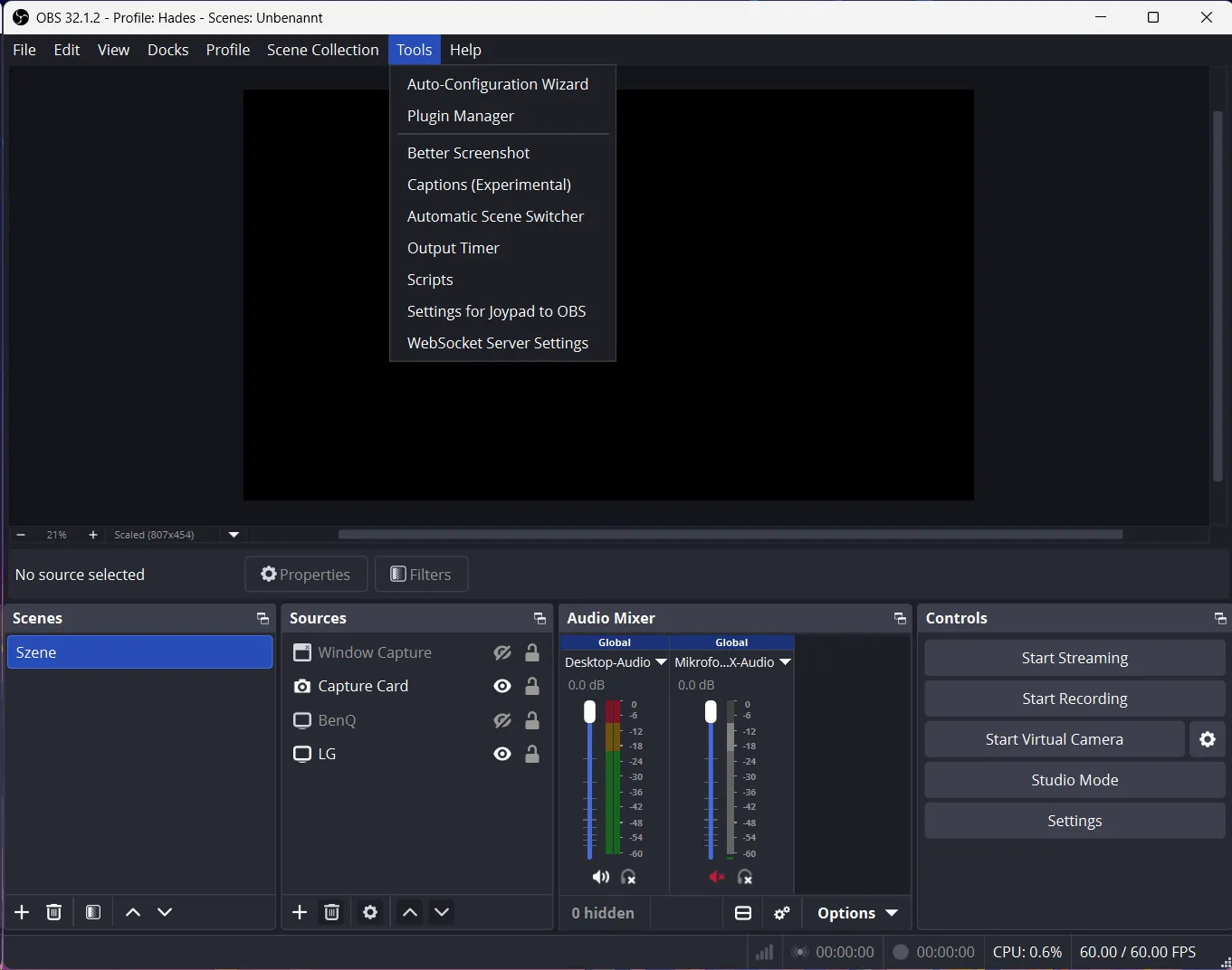The width and height of the screenshot is (1232, 970).
Task: Open the Mikrofon/AUX-Audio channel dropdown
Action: [785, 662]
